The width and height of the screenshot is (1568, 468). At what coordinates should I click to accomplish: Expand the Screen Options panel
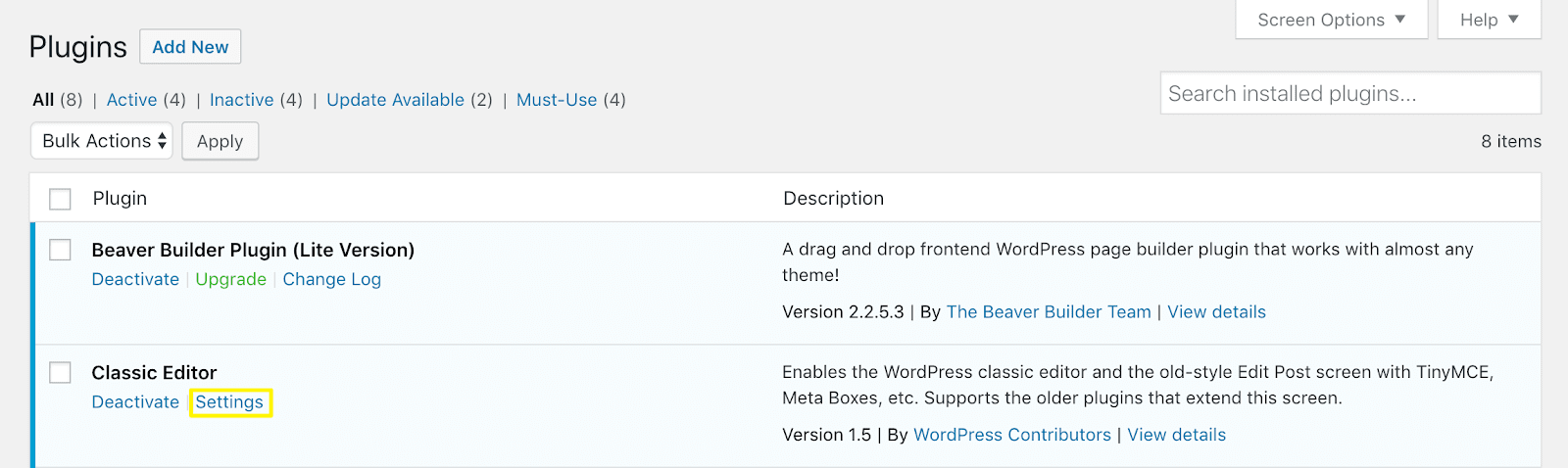1331,20
